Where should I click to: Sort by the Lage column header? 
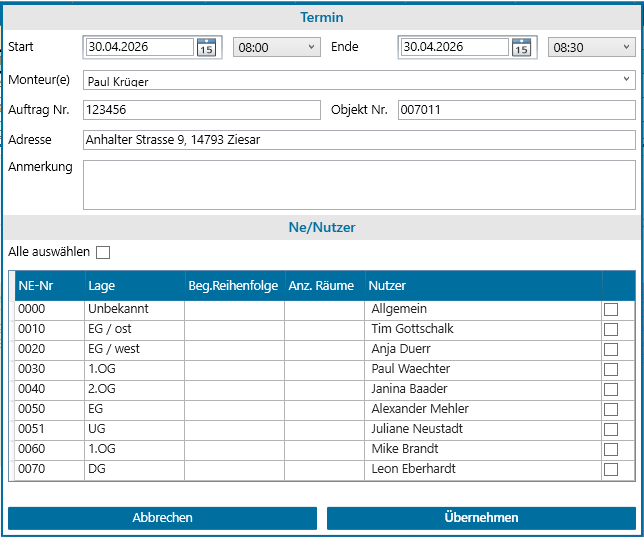pyautogui.click(x=135, y=286)
